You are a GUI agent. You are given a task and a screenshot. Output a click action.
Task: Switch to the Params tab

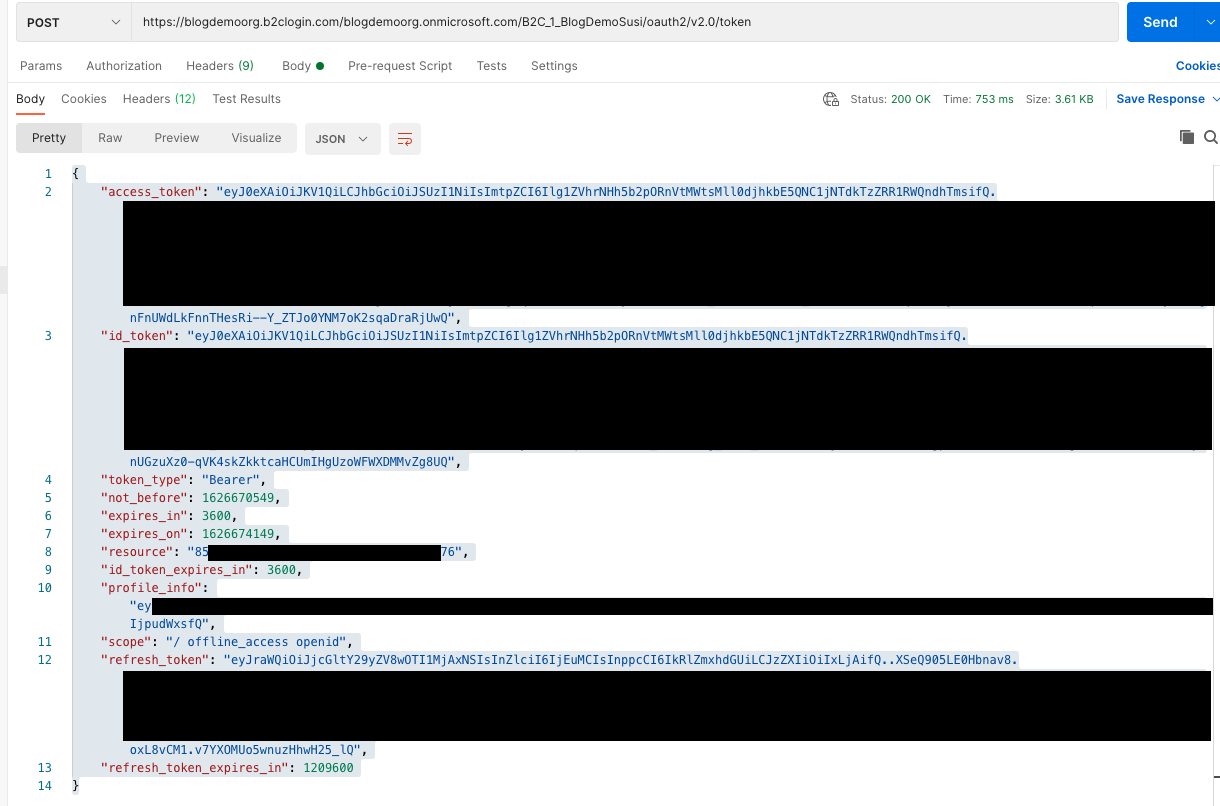pyautogui.click(x=41, y=66)
